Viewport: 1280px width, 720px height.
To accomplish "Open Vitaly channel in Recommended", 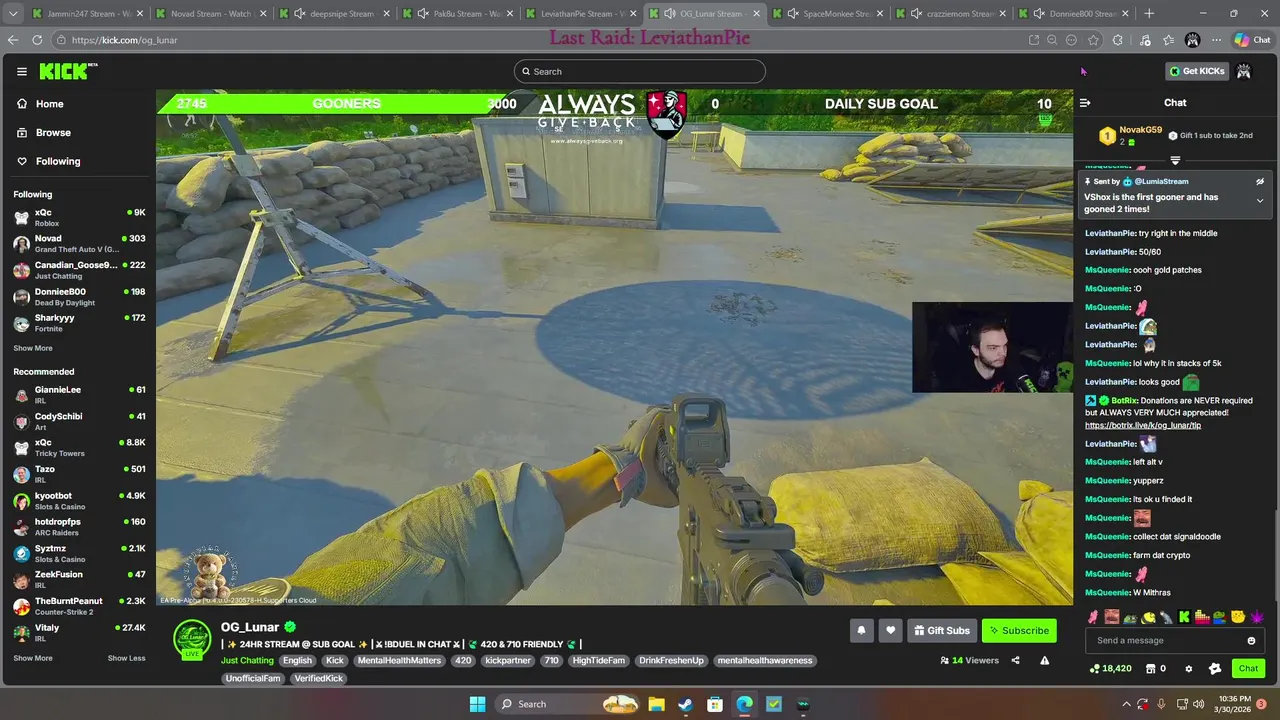I will pos(79,632).
